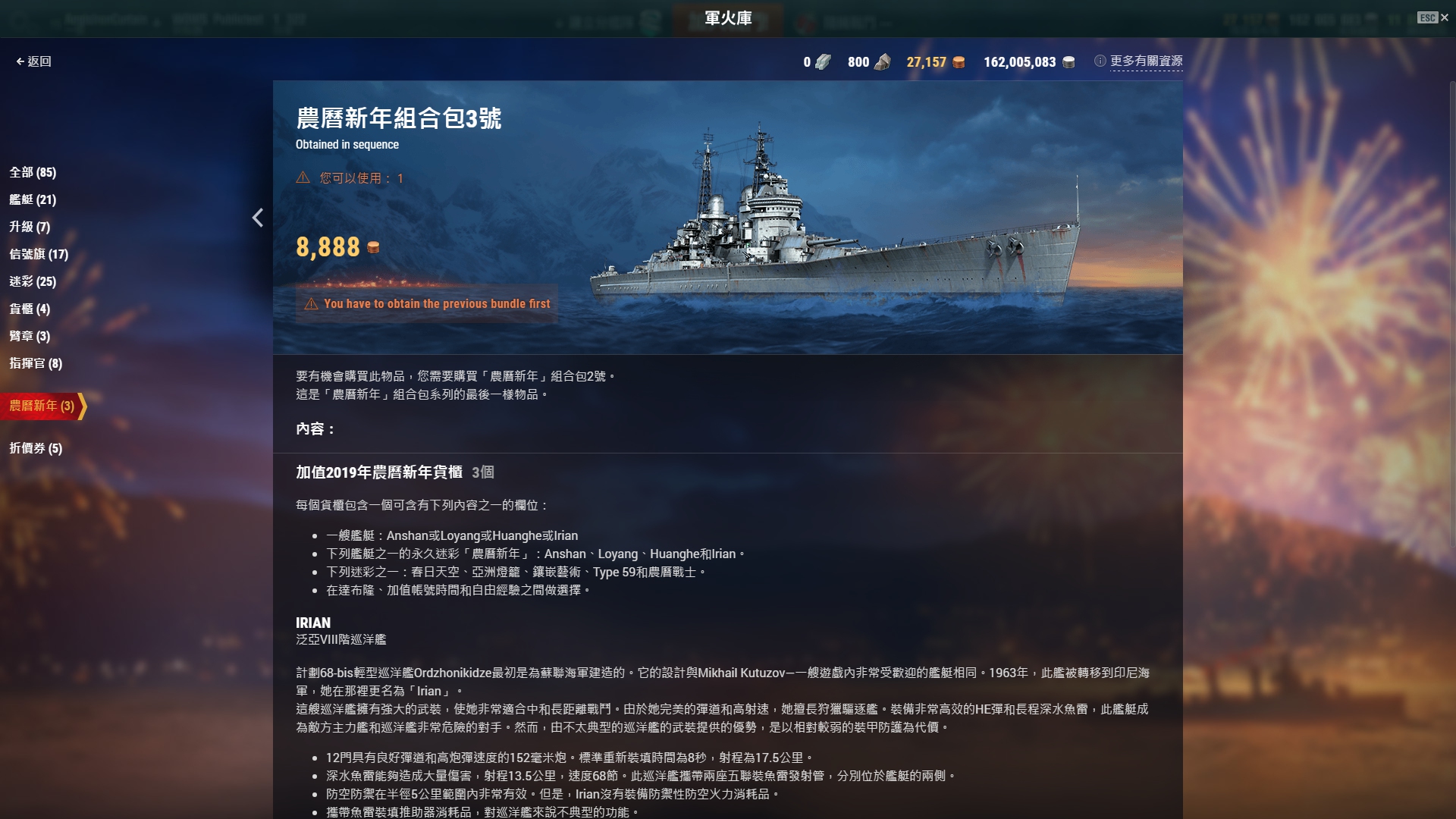Click the warning icon in previous bundle notice

[311, 303]
